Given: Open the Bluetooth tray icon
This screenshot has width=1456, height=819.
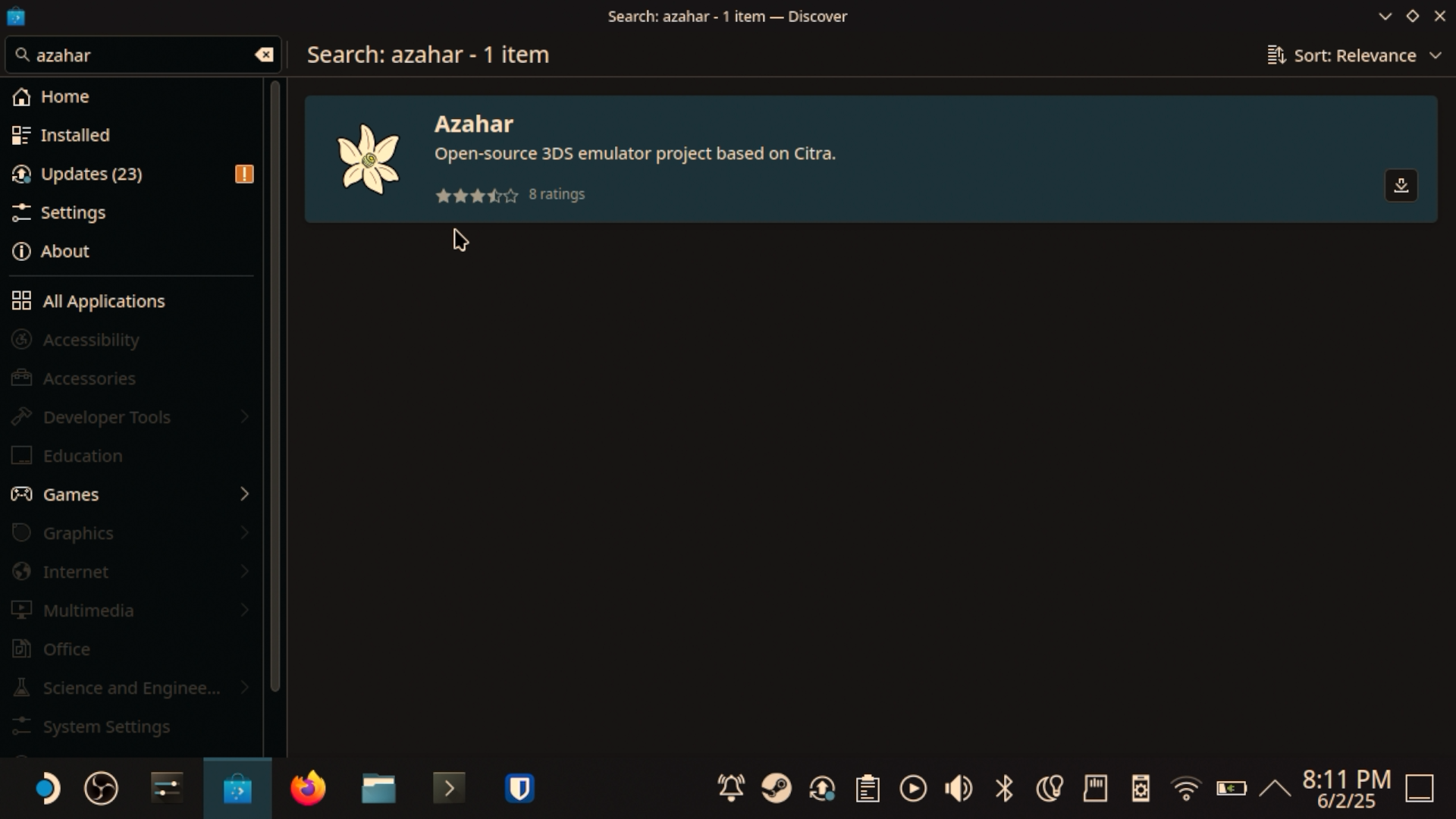Looking at the screenshot, I should coord(1004,789).
